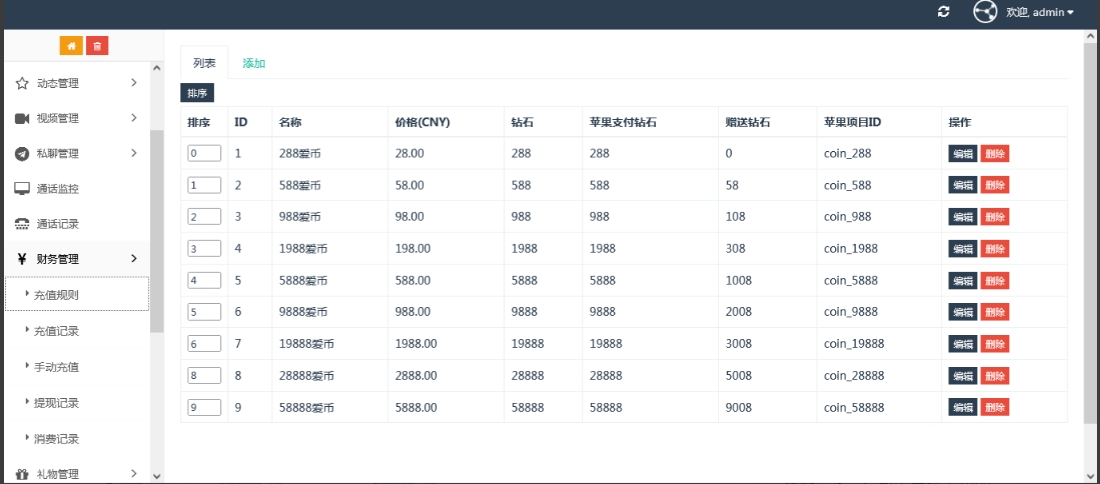Image resolution: width=1100 pixels, height=484 pixels.
Task: Click the gift icon for 礼物管理
Action: [x=22, y=474]
